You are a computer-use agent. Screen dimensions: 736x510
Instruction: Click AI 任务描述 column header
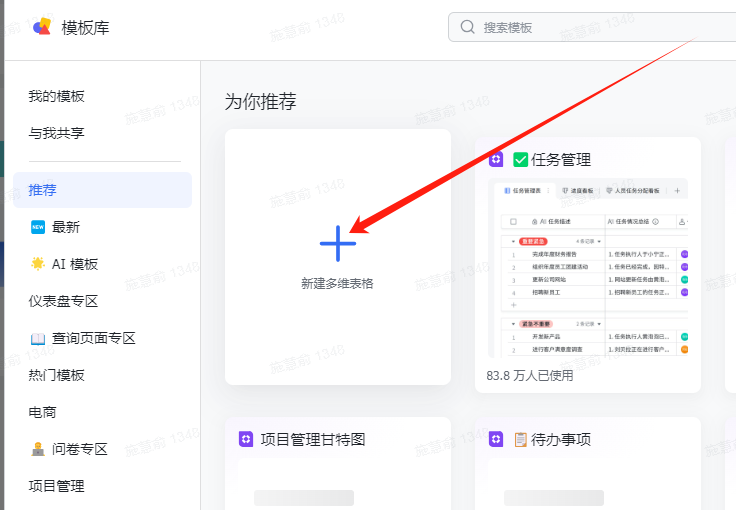[x=552, y=221]
